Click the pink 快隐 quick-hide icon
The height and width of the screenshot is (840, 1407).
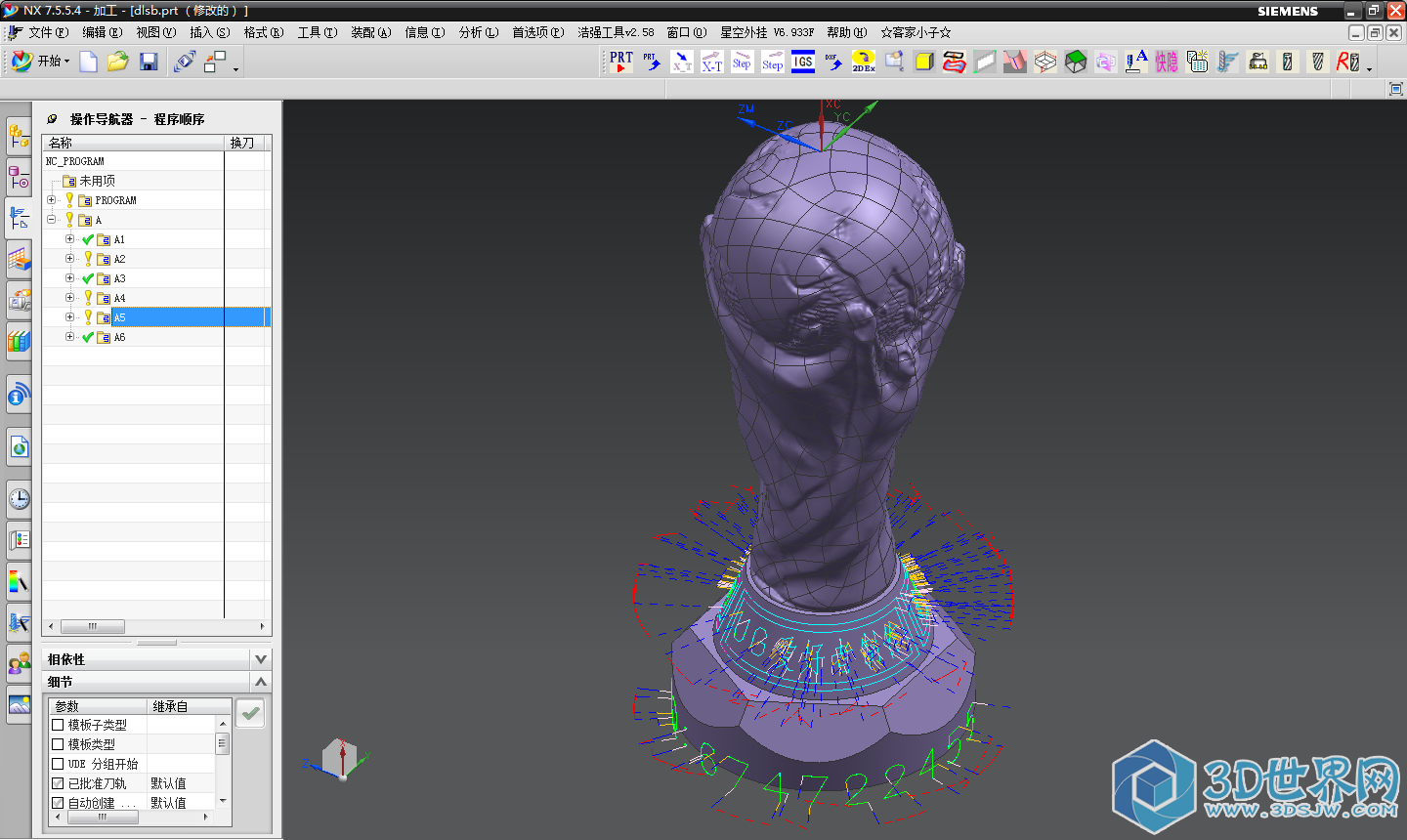[x=1167, y=62]
